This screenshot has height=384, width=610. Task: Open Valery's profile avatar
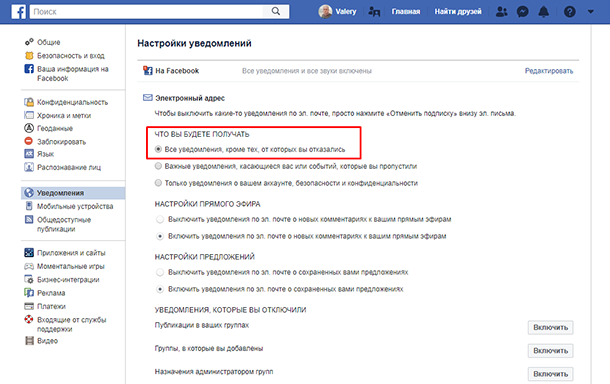(325, 12)
